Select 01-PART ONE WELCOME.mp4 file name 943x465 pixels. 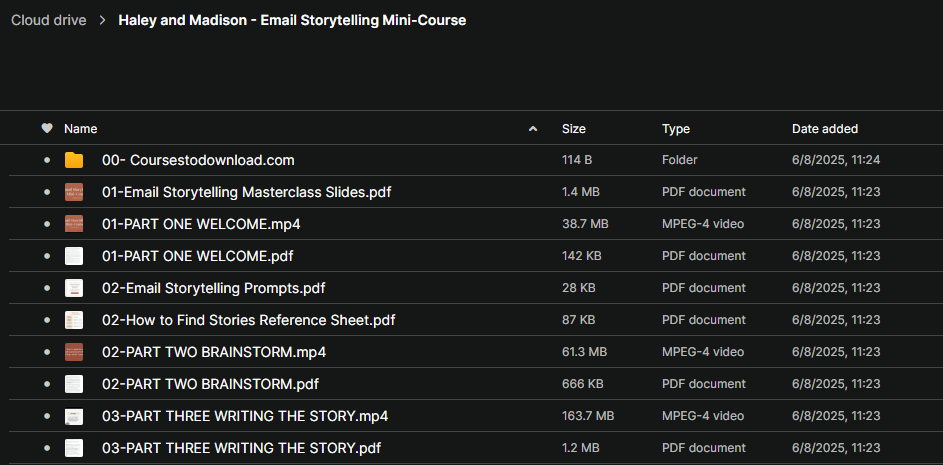pos(201,224)
